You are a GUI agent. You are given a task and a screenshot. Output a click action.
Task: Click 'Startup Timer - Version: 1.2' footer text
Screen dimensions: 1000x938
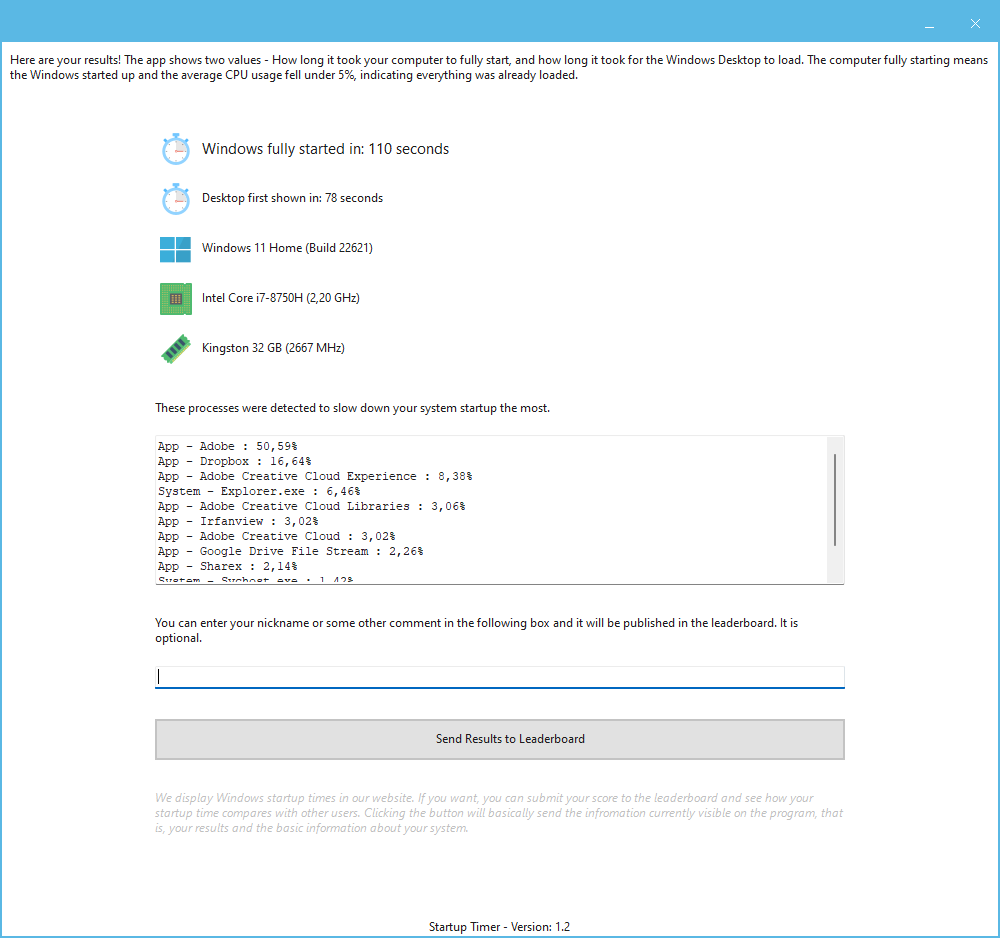[x=499, y=927]
